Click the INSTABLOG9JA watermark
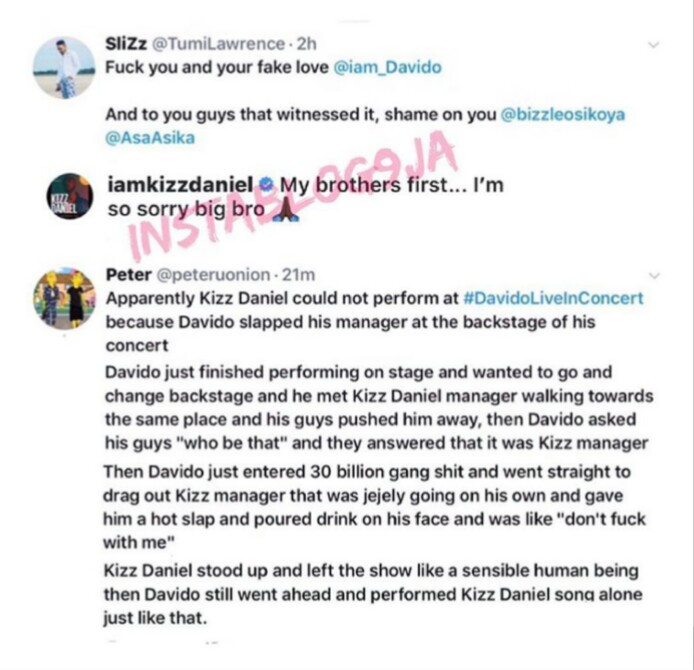This screenshot has height=670, width=694. click(x=294, y=197)
